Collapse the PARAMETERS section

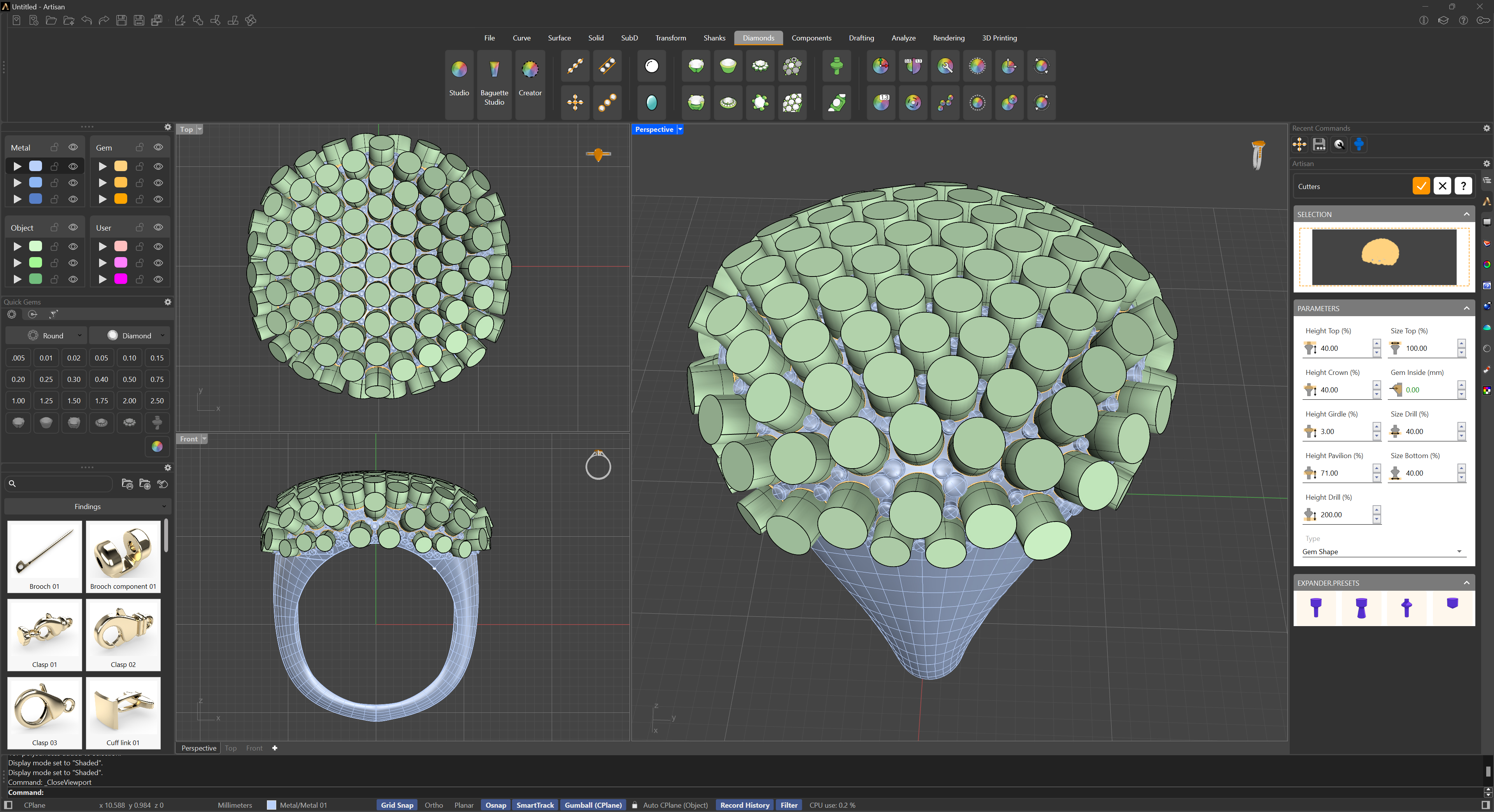[x=1467, y=308]
